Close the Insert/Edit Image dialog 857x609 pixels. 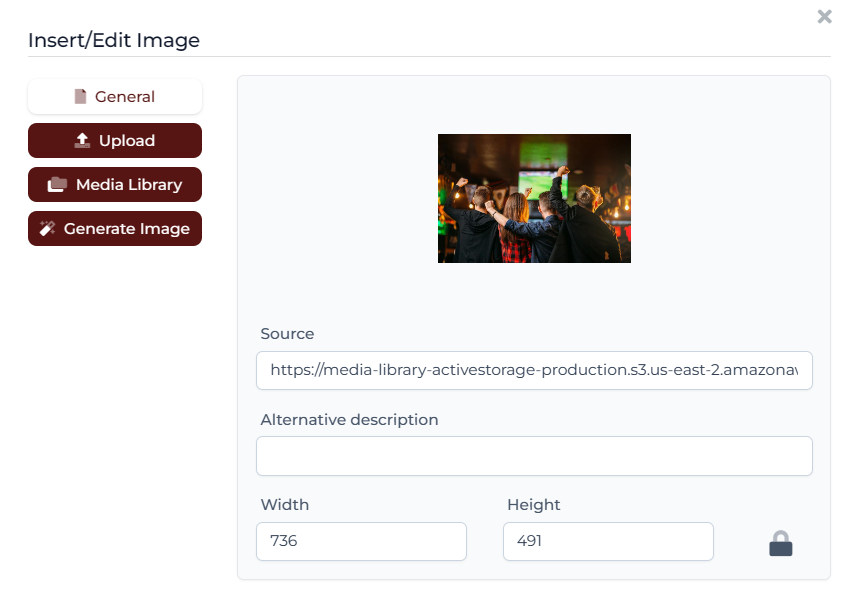824,16
